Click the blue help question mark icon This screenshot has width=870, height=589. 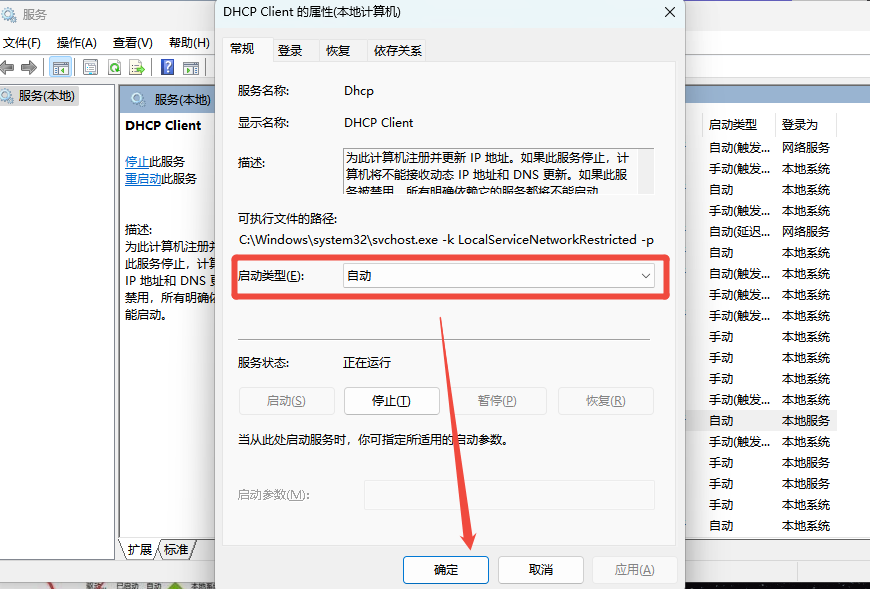click(167, 67)
